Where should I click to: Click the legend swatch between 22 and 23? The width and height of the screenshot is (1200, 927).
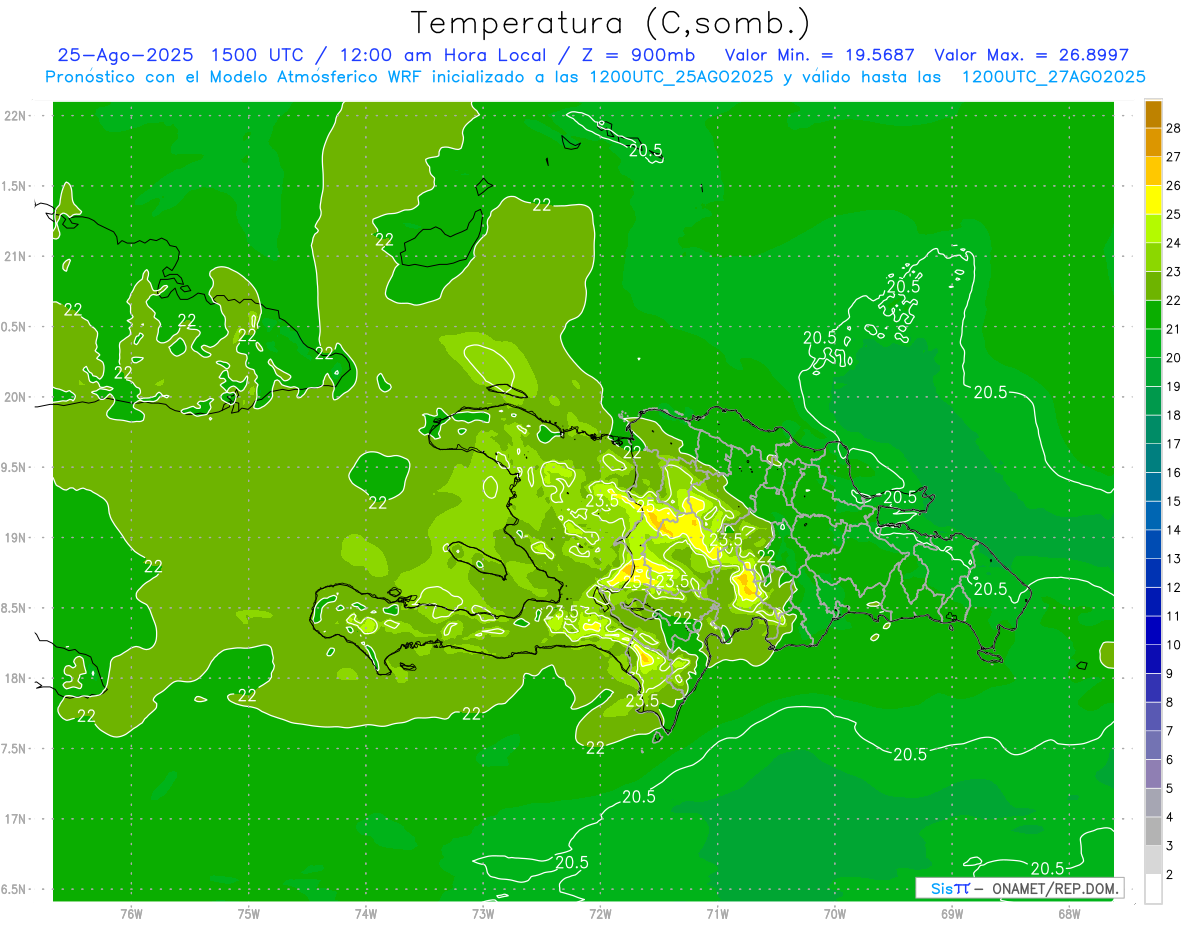(1153, 286)
